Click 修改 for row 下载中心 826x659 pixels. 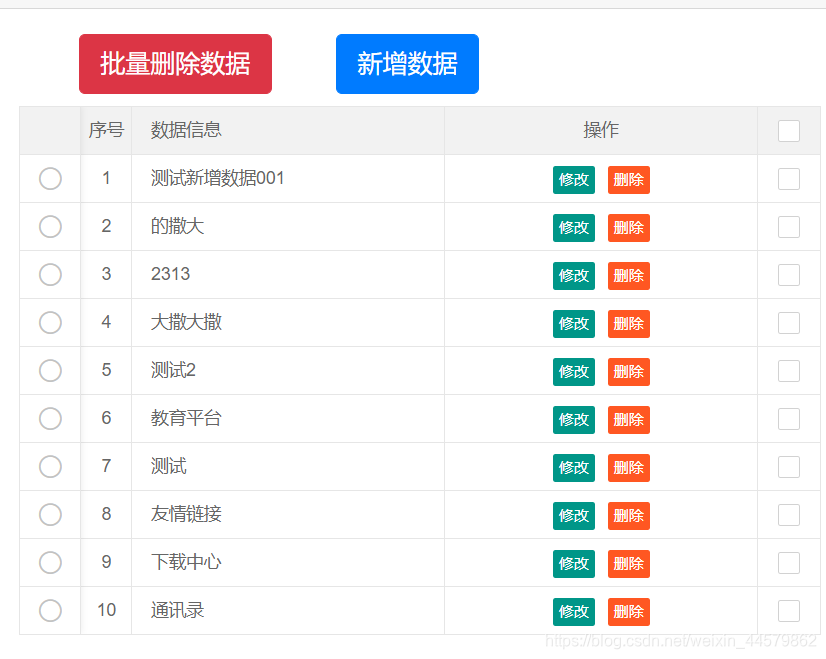574,564
